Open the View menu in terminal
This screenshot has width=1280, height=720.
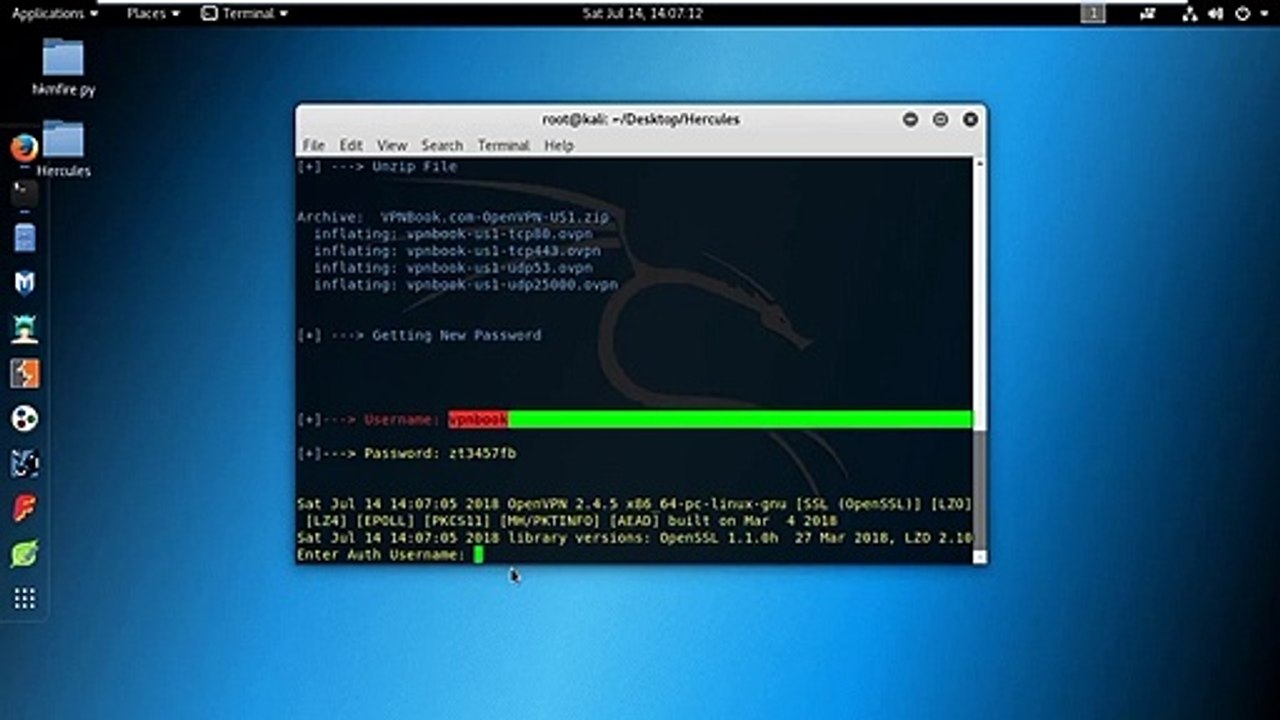[391, 145]
